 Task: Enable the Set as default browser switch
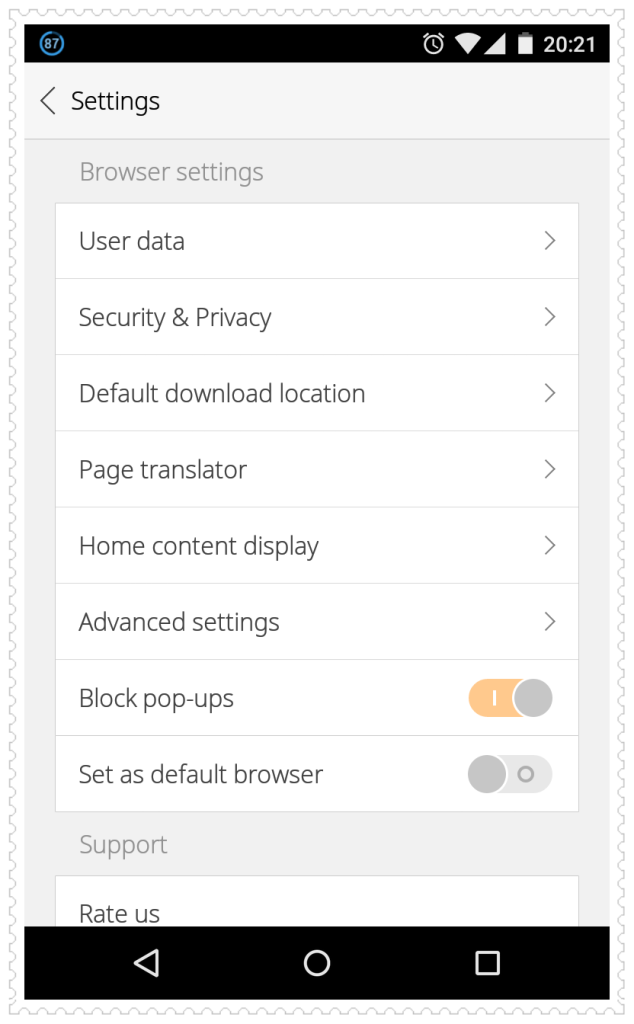tap(510, 774)
